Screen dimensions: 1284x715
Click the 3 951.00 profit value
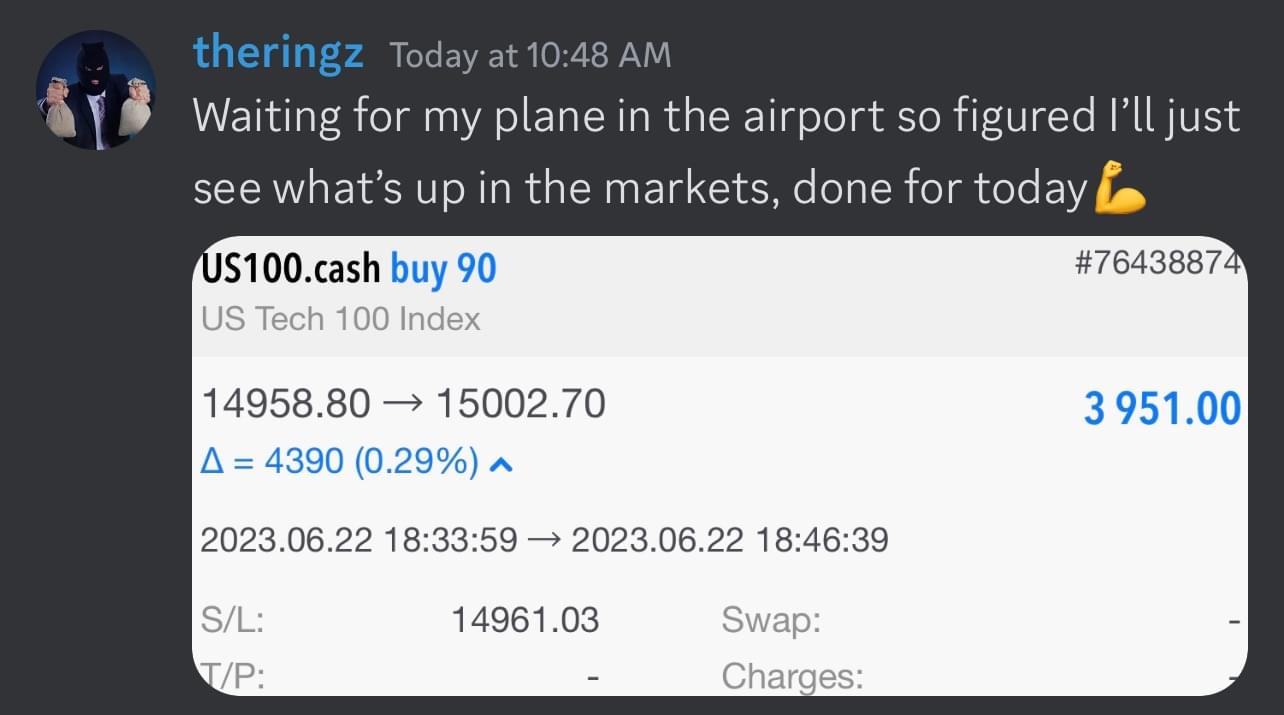[x=1162, y=409]
